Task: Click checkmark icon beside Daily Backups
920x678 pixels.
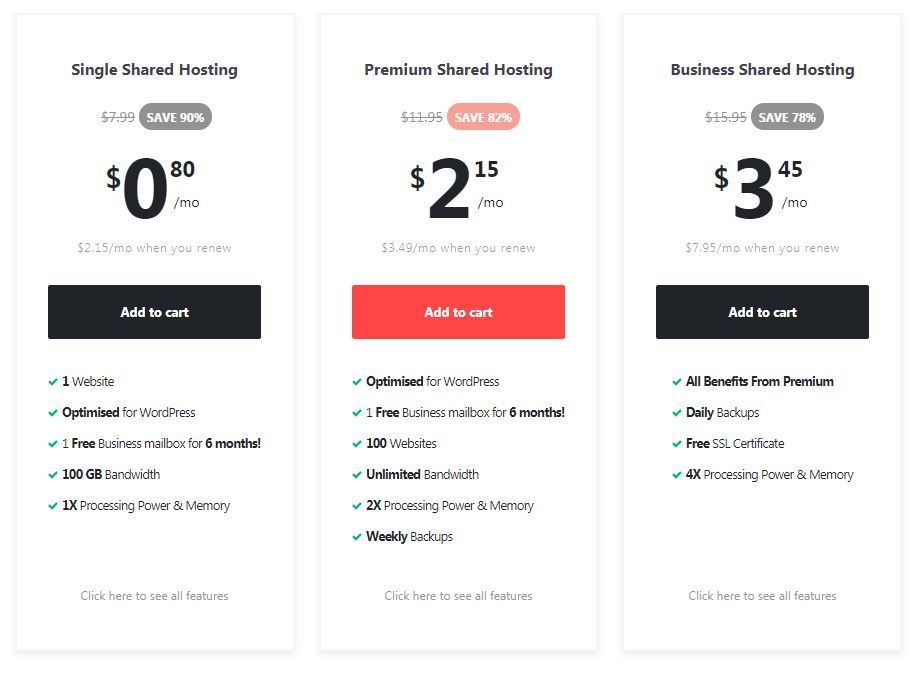Action: 677,413
